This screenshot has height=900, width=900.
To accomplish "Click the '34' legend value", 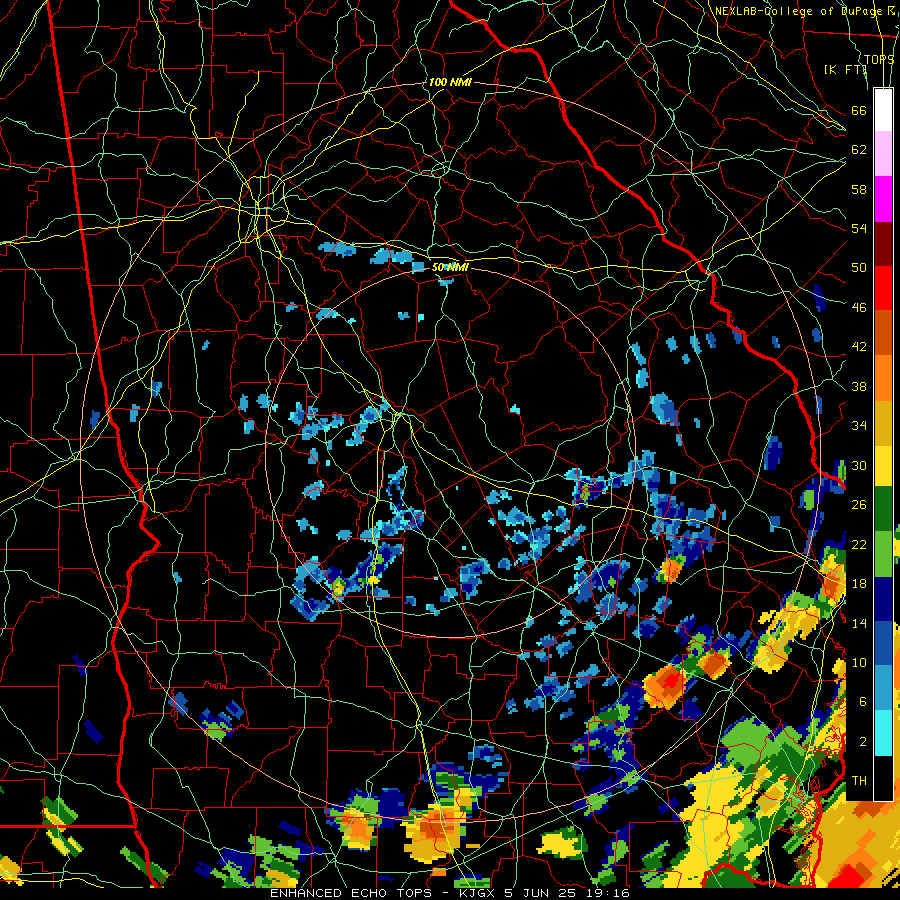I will click(859, 426).
